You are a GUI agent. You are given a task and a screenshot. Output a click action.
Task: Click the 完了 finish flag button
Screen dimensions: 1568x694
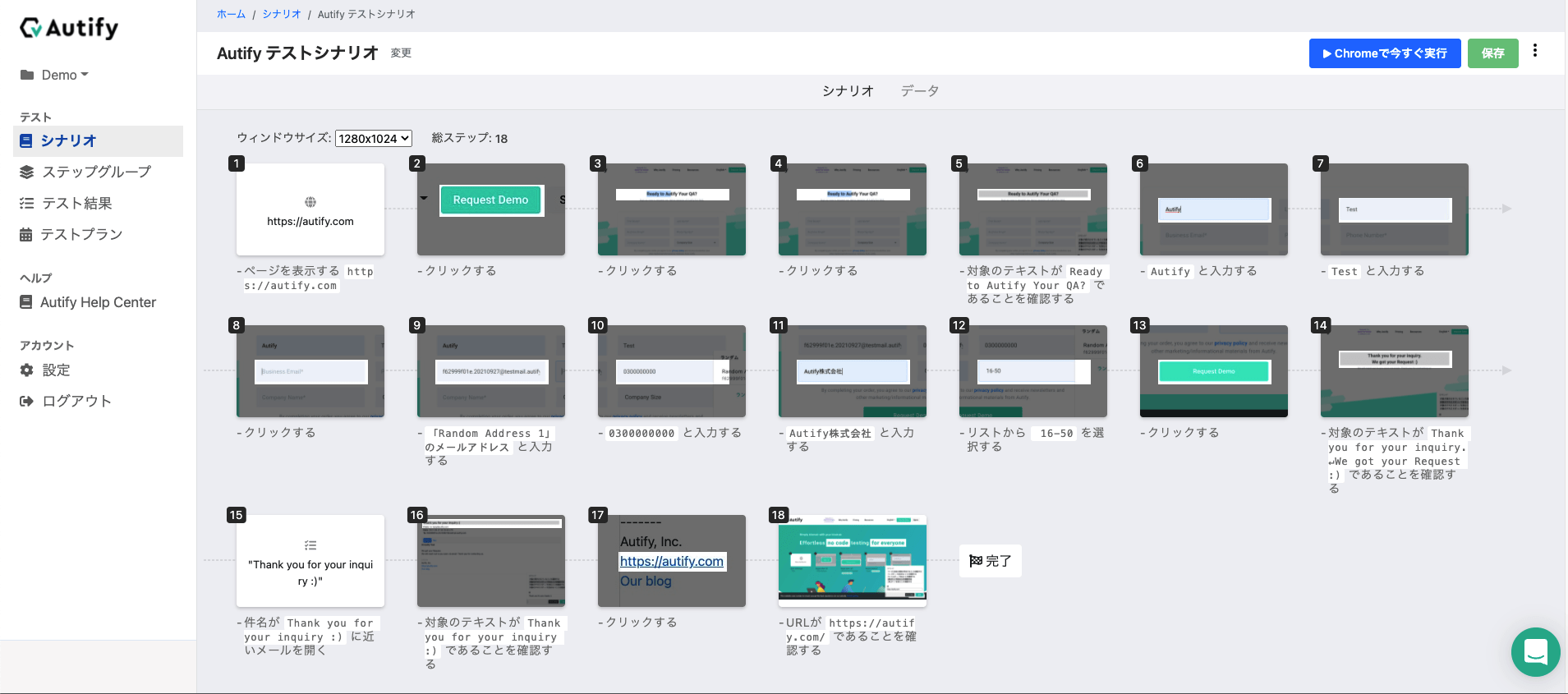(991, 561)
